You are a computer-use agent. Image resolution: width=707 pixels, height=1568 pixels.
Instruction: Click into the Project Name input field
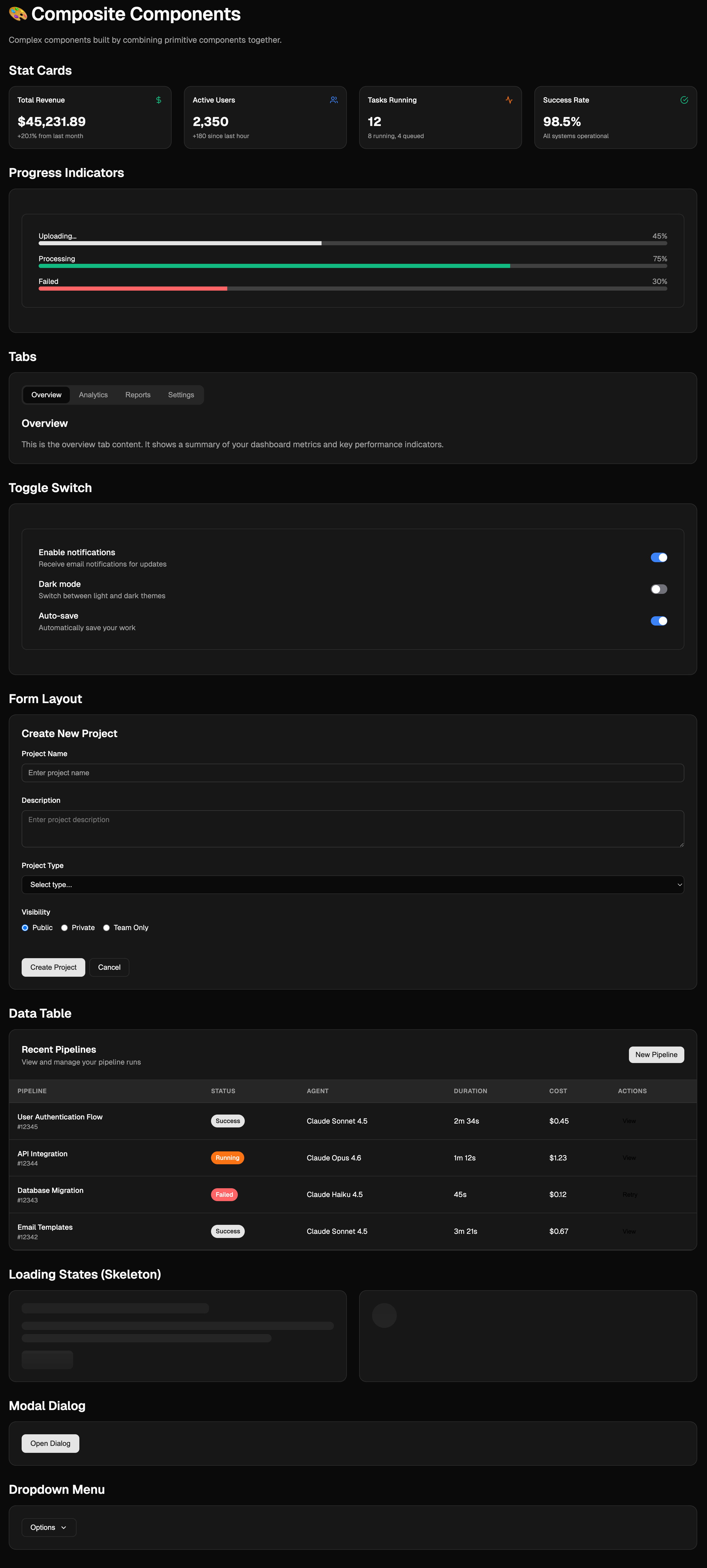352,773
